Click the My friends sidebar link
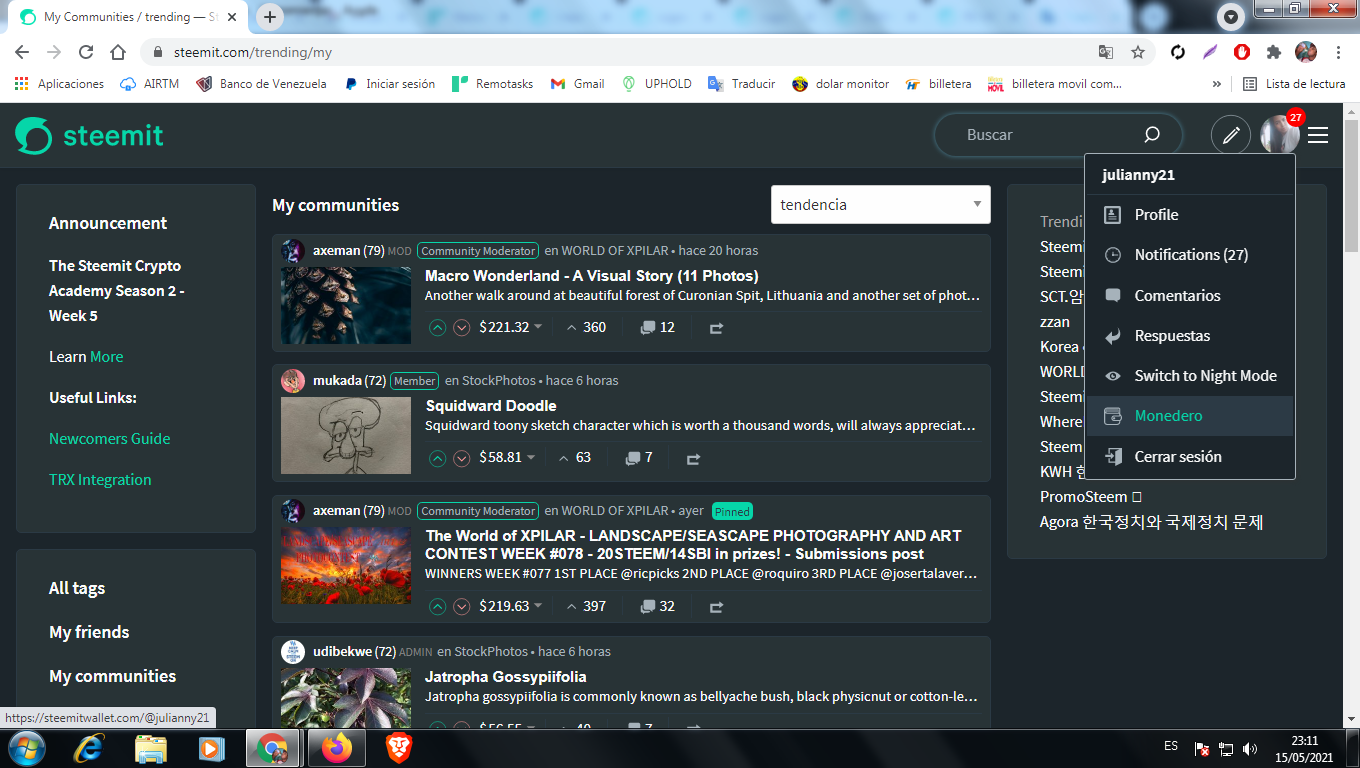 89,632
